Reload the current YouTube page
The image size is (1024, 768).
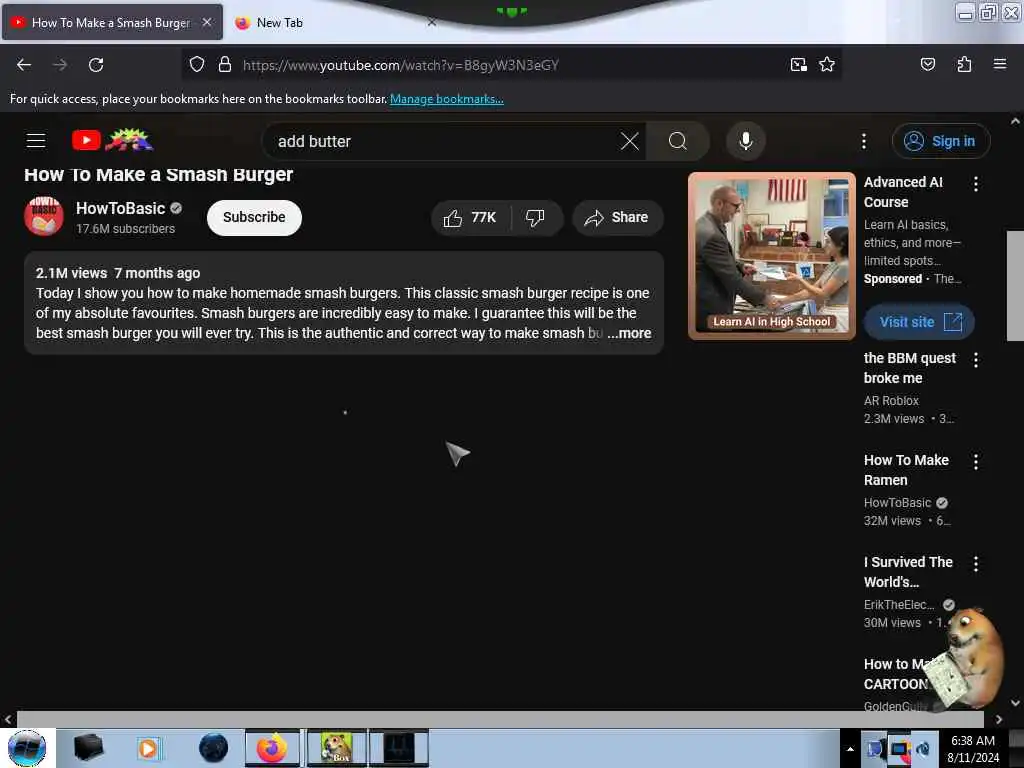pyautogui.click(x=96, y=65)
